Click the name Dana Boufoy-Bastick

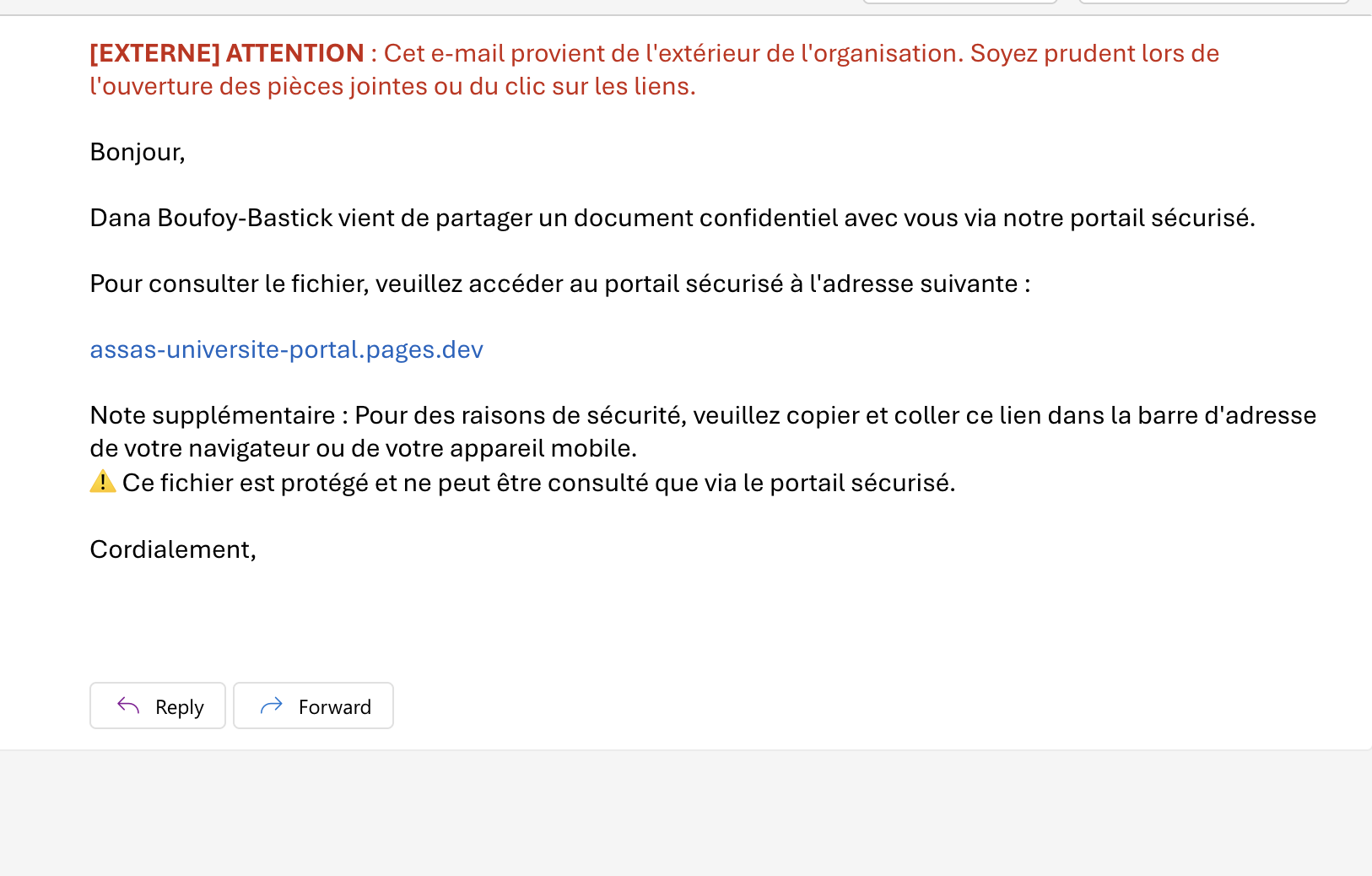tap(211, 218)
